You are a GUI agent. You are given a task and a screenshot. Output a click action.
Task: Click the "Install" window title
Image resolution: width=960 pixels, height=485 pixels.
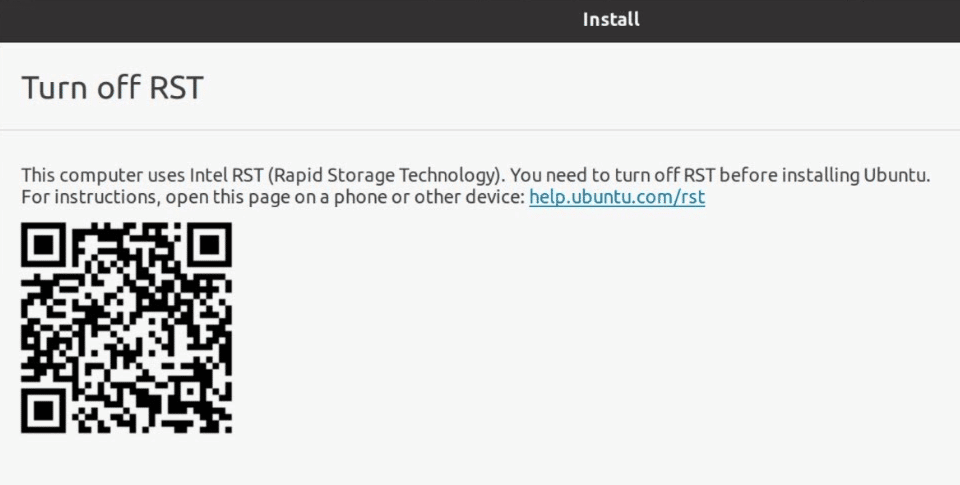[x=611, y=19]
